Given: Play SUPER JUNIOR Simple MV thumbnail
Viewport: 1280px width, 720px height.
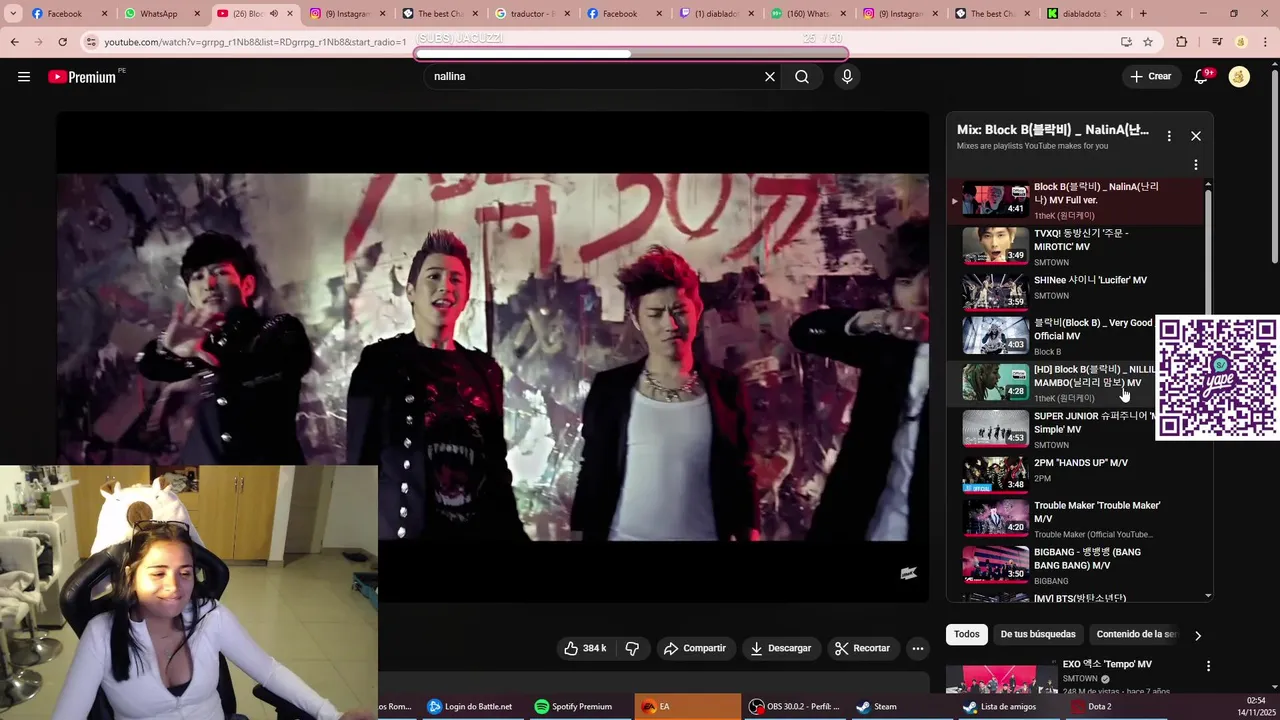Looking at the screenshot, I should (x=995, y=428).
